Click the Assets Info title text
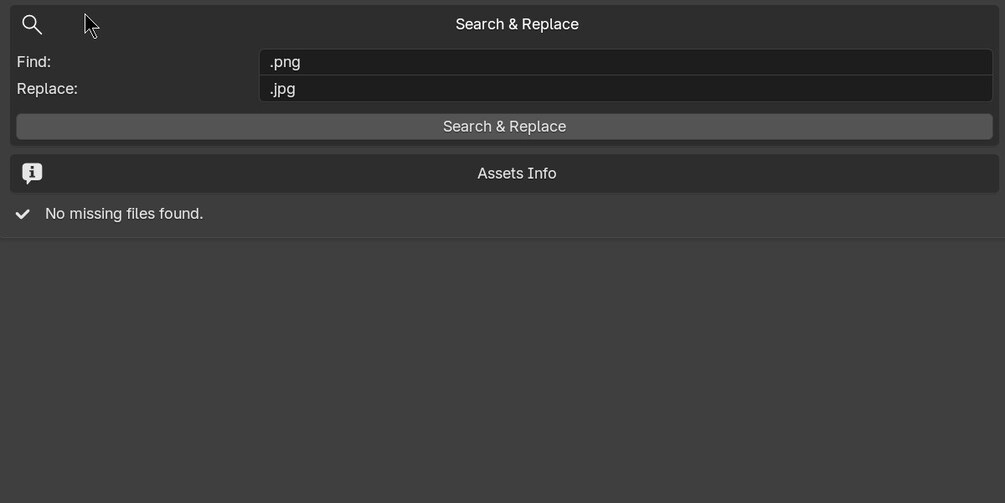The width and height of the screenshot is (1005, 503). pos(517,173)
